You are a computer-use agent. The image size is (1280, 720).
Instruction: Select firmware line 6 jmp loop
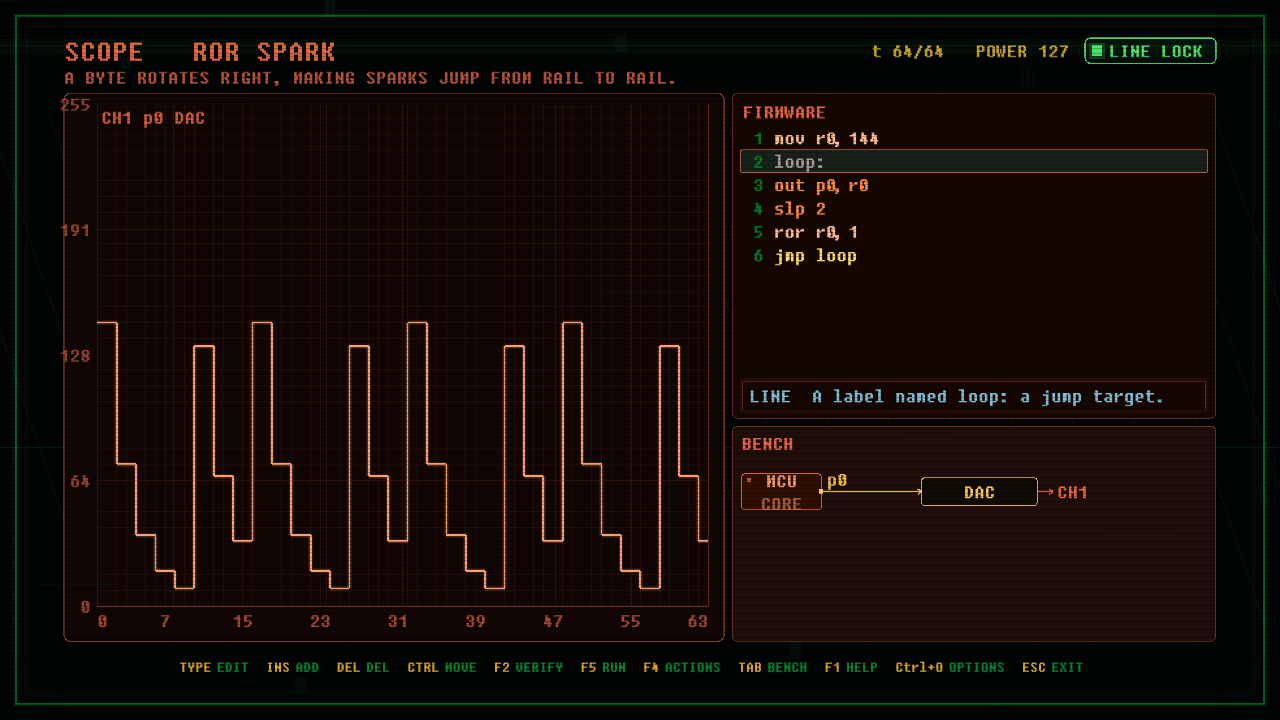(973, 256)
